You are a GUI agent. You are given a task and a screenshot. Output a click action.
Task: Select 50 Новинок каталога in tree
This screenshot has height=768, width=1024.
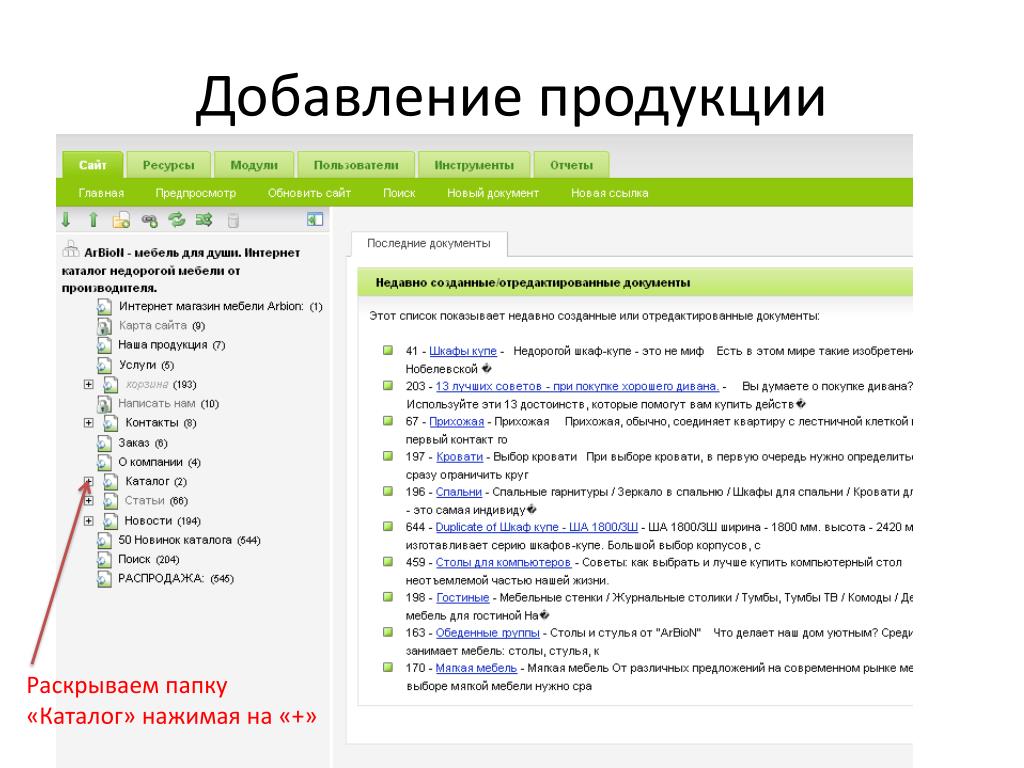pos(189,540)
